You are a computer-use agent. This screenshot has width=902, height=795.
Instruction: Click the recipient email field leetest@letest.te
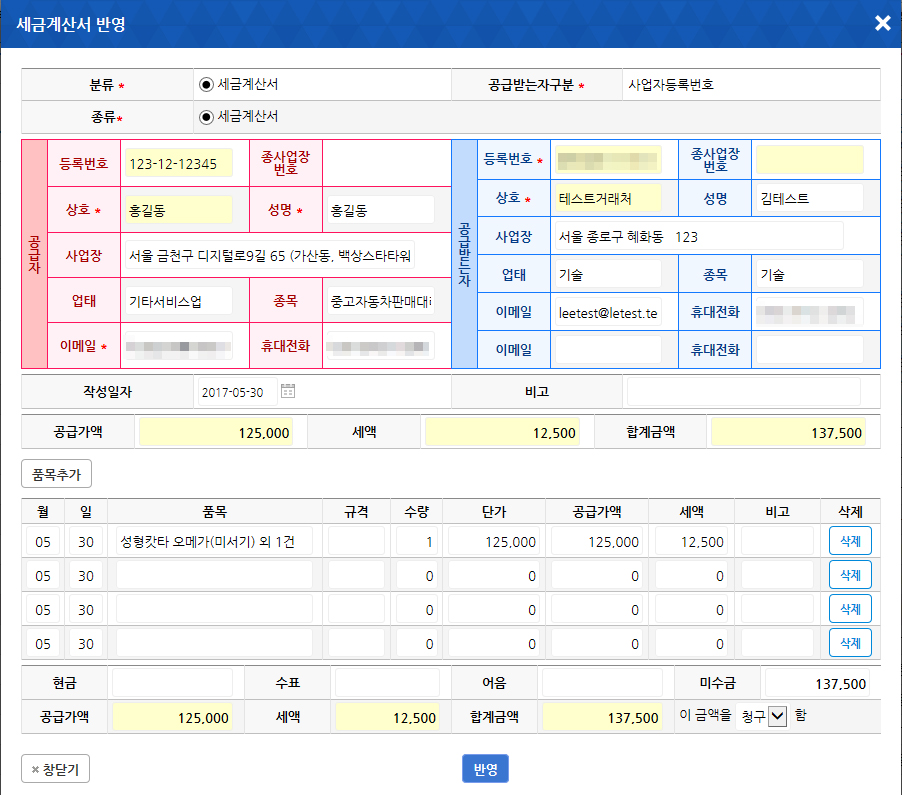608,312
